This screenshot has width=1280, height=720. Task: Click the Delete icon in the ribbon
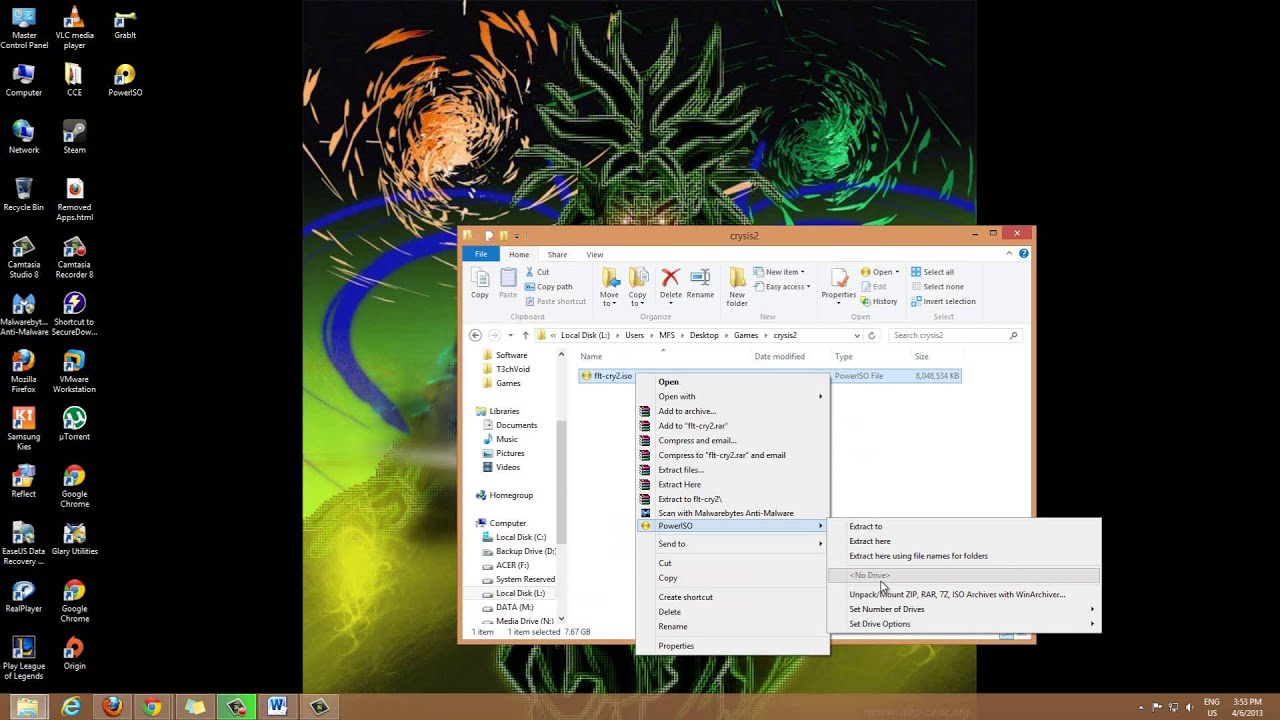click(671, 284)
